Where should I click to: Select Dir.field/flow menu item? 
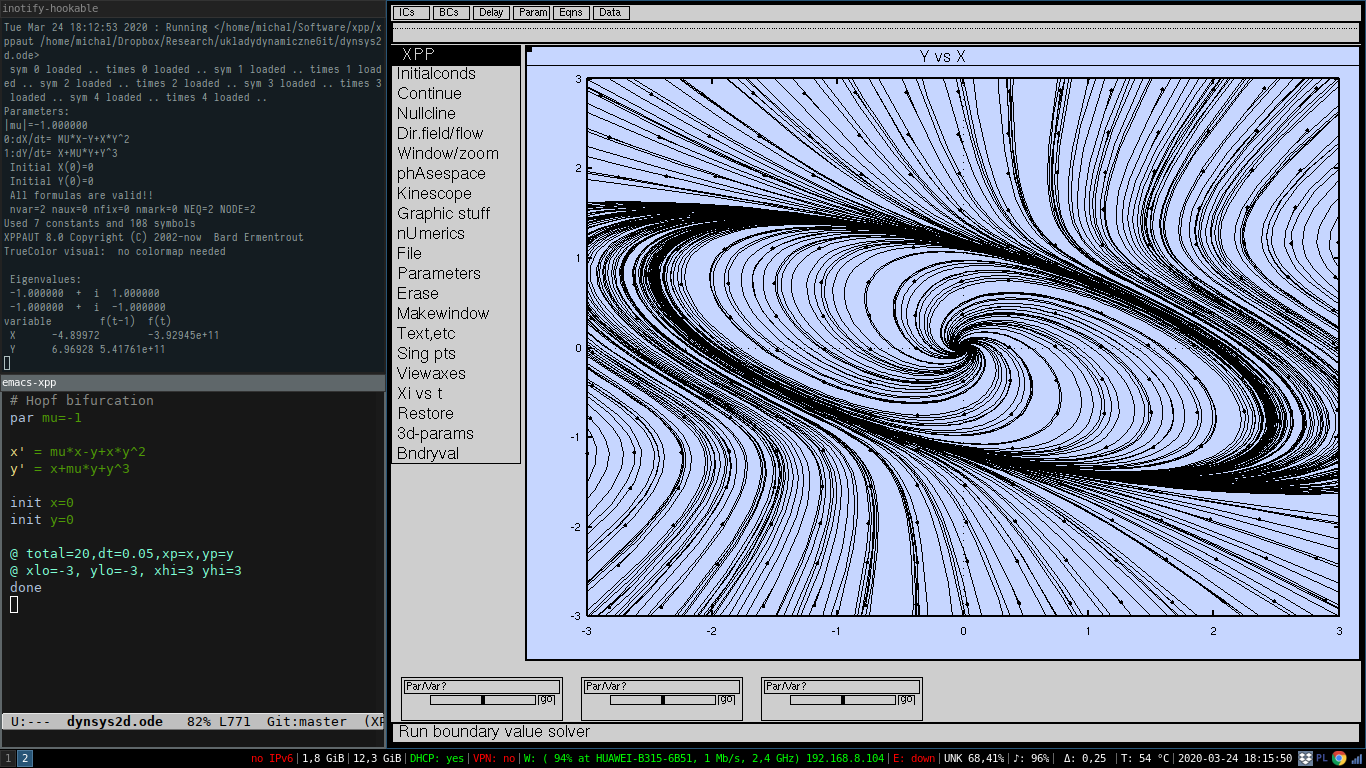pos(456,134)
